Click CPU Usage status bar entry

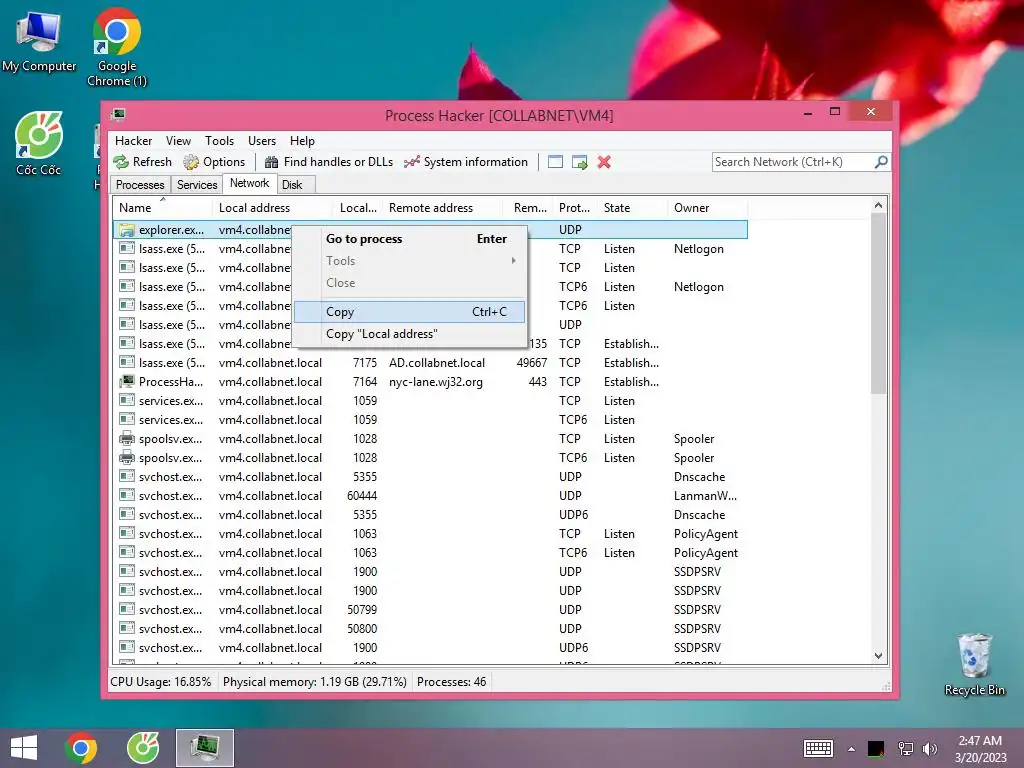coord(161,682)
